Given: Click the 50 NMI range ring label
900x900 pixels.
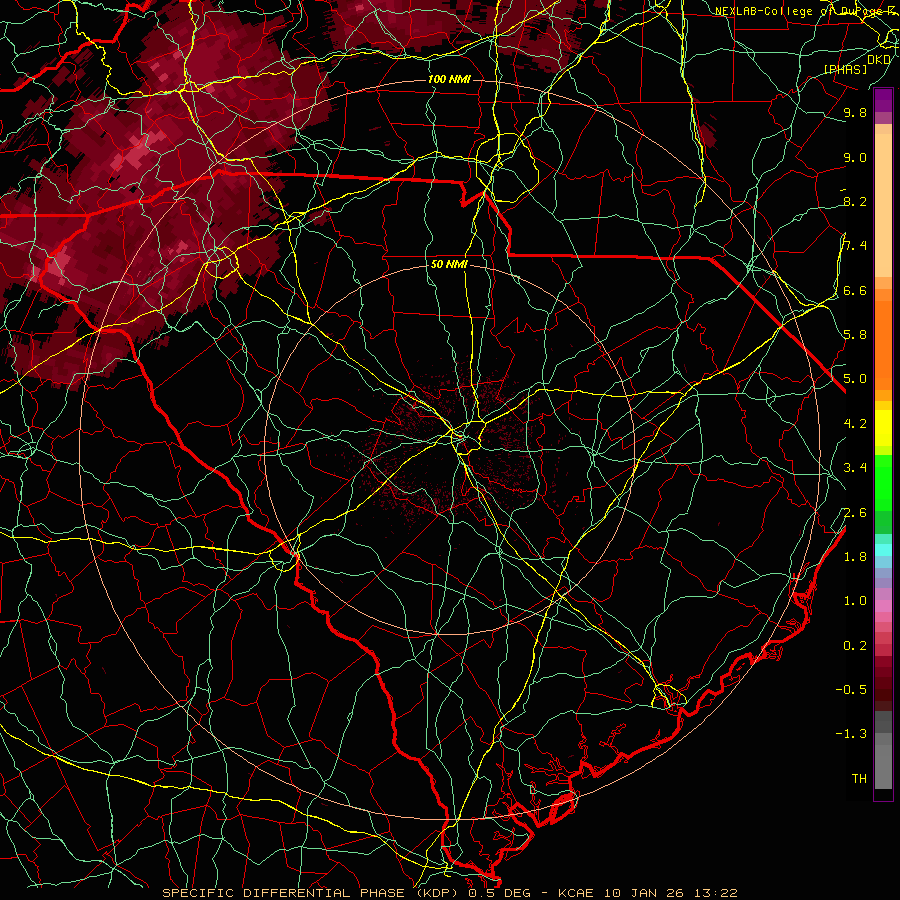Looking at the screenshot, I should point(449,265).
